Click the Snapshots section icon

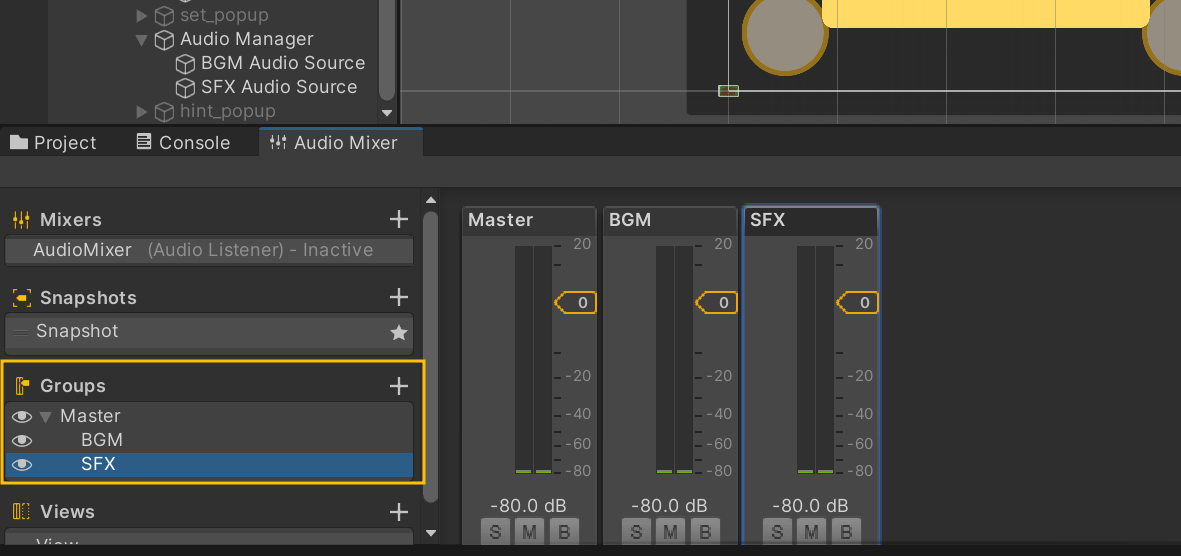coord(21,298)
